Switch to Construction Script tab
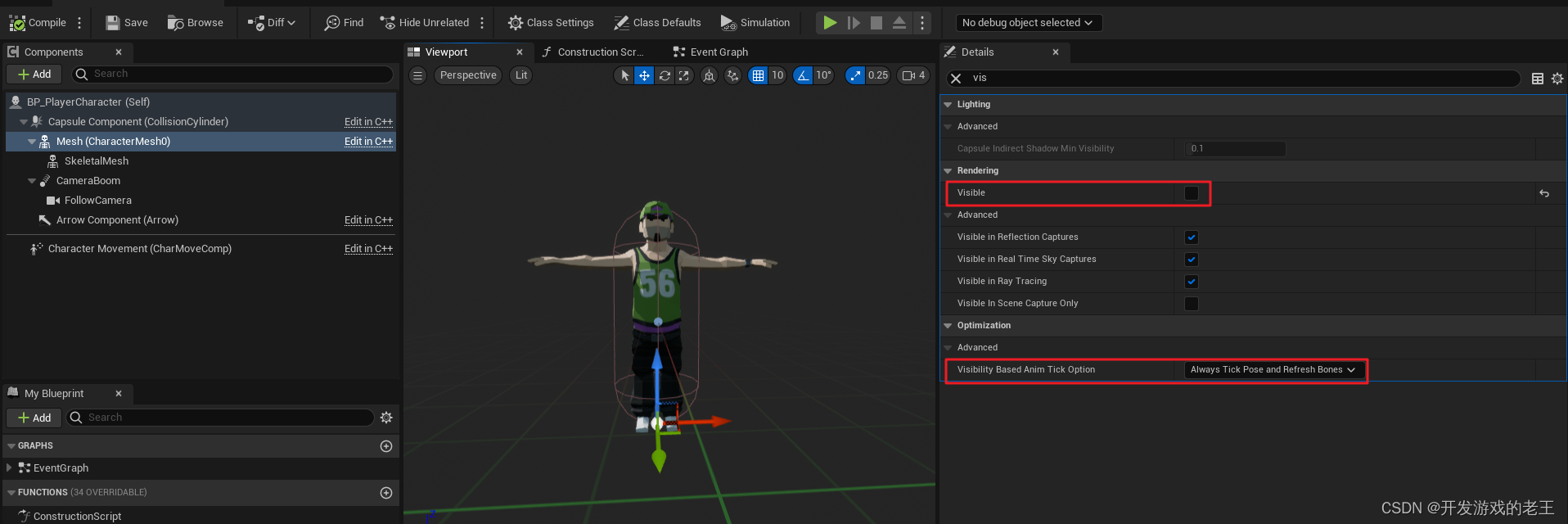Screen dimensions: 1568x524 pyautogui.click(x=600, y=52)
